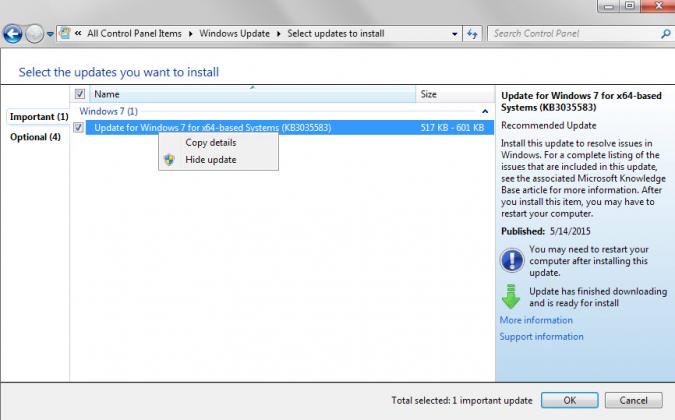Open the More information link
The height and width of the screenshot is (420, 675).
pos(536,320)
